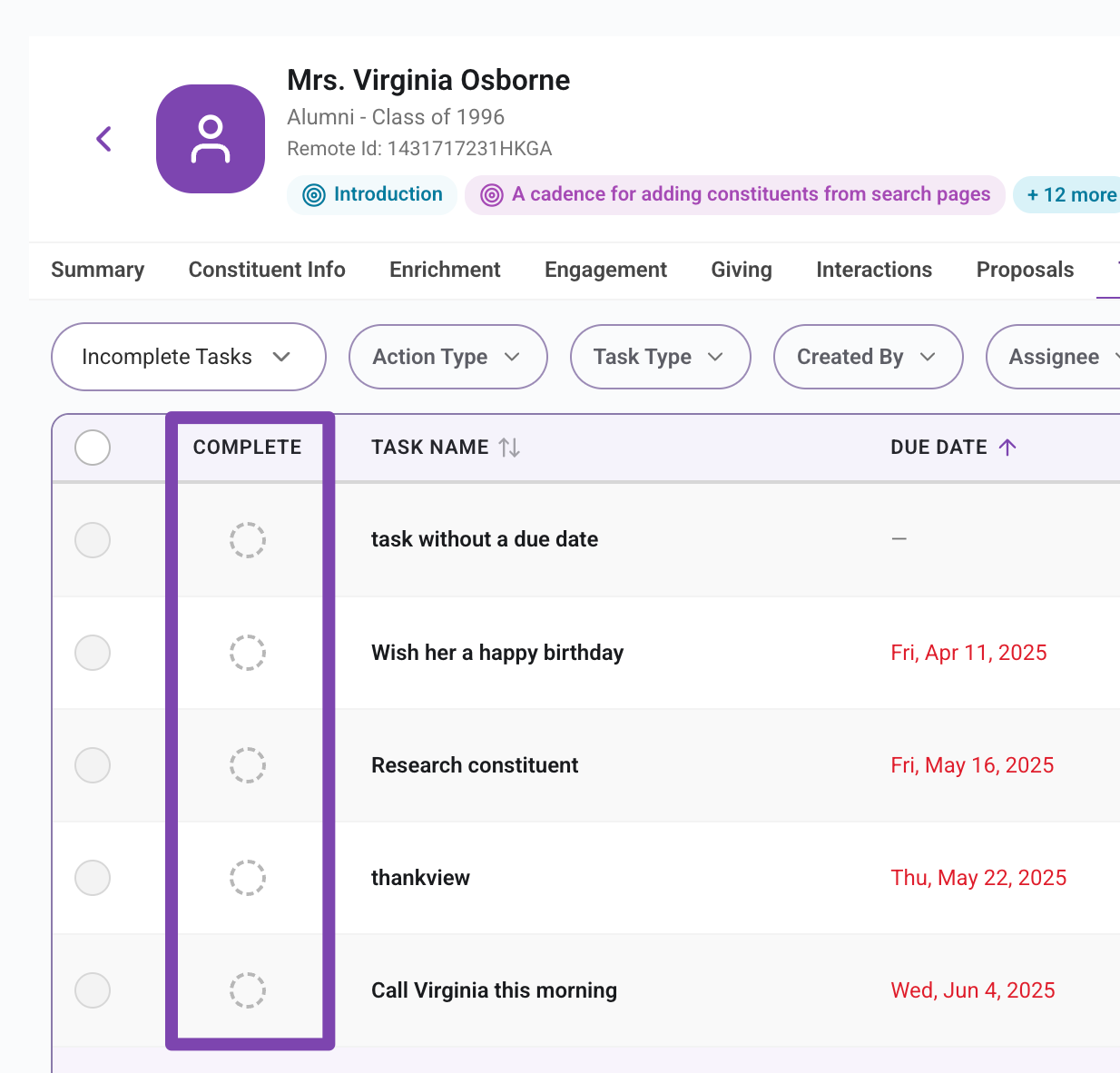Open the Interactions tab
1120x1073 pixels.
pyautogui.click(x=874, y=270)
